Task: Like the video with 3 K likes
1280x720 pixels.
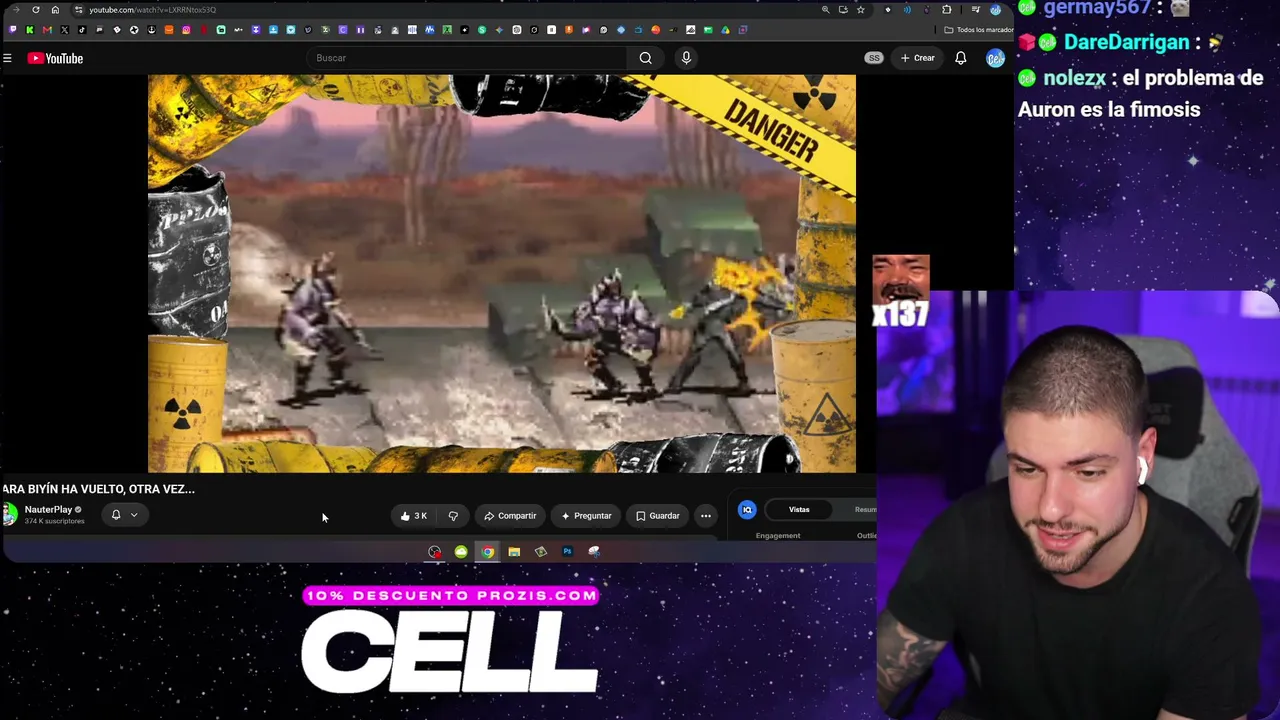Action: click(414, 516)
